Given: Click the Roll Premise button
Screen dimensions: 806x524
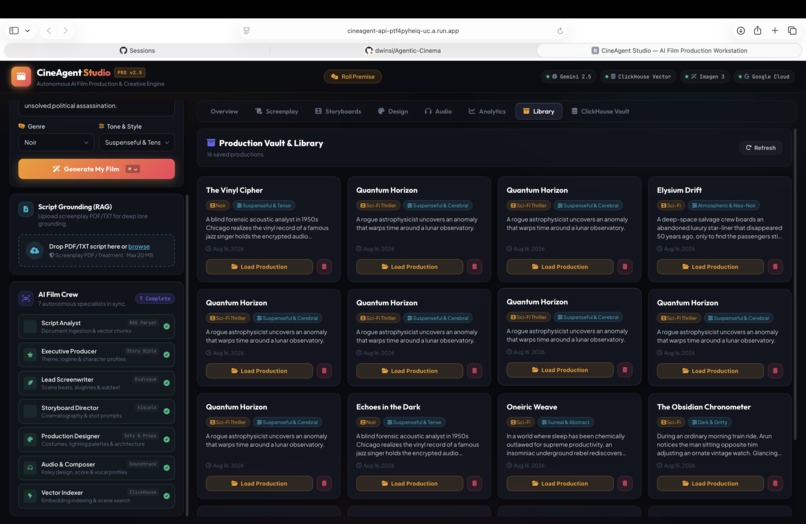Looking at the screenshot, I should pyautogui.click(x=353, y=77).
